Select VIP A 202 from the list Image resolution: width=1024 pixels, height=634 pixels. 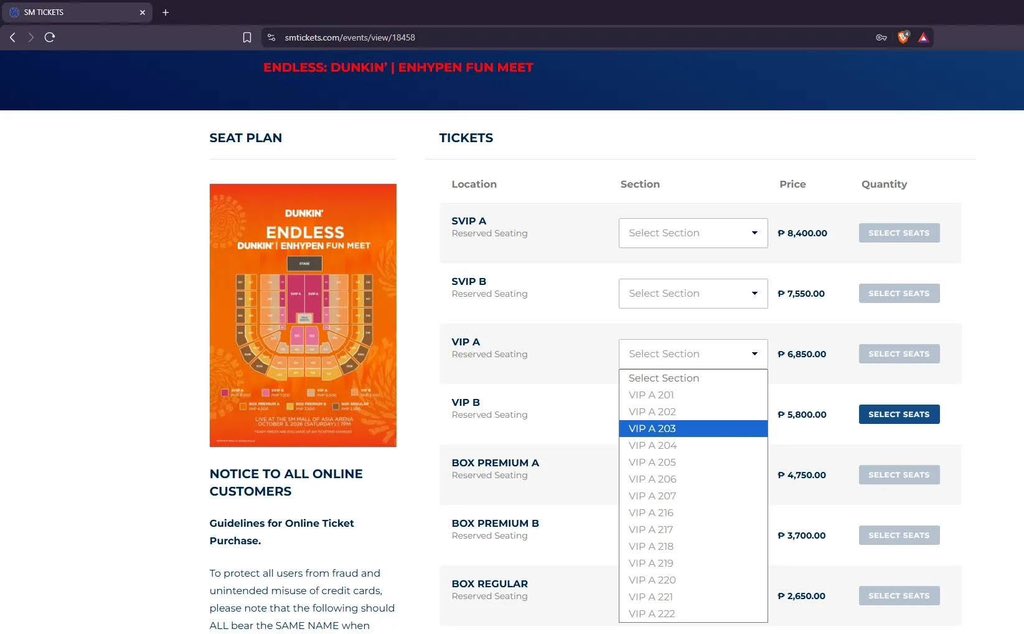pyautogui.click(x=693, y=412)
